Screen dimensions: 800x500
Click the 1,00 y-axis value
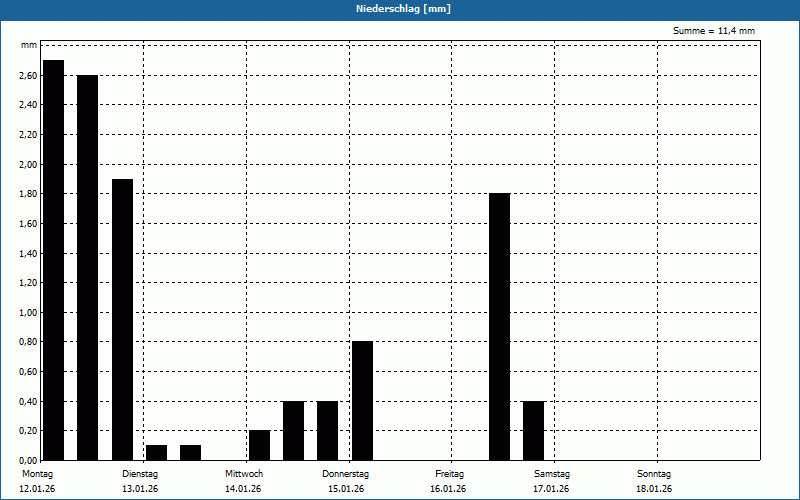(29, 312)
